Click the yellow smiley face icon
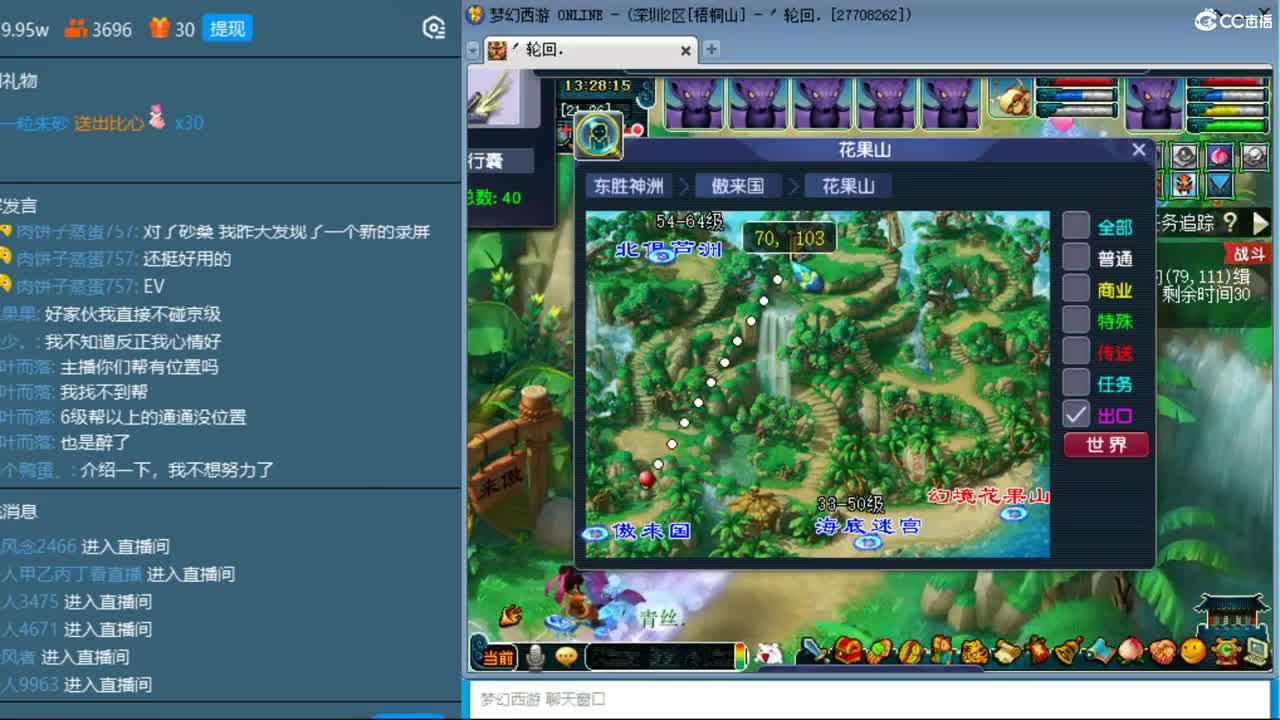This screenshot has width=1280, height=720. tap(1192, 652)
